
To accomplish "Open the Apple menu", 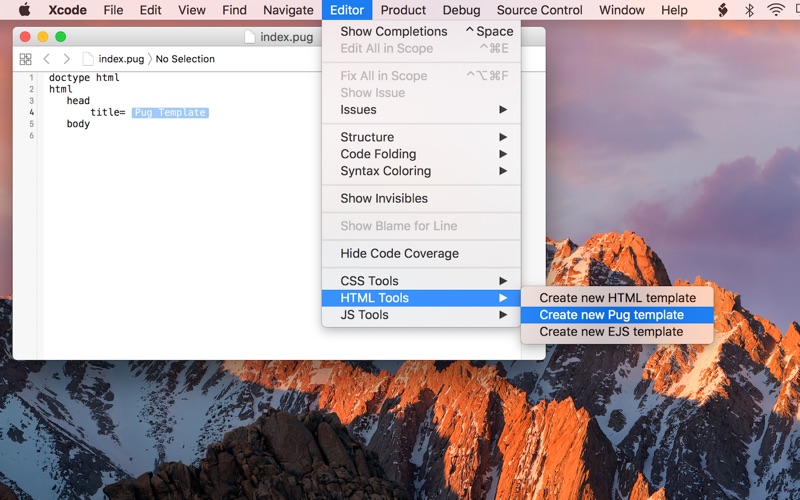I will (x=24, y=10).
